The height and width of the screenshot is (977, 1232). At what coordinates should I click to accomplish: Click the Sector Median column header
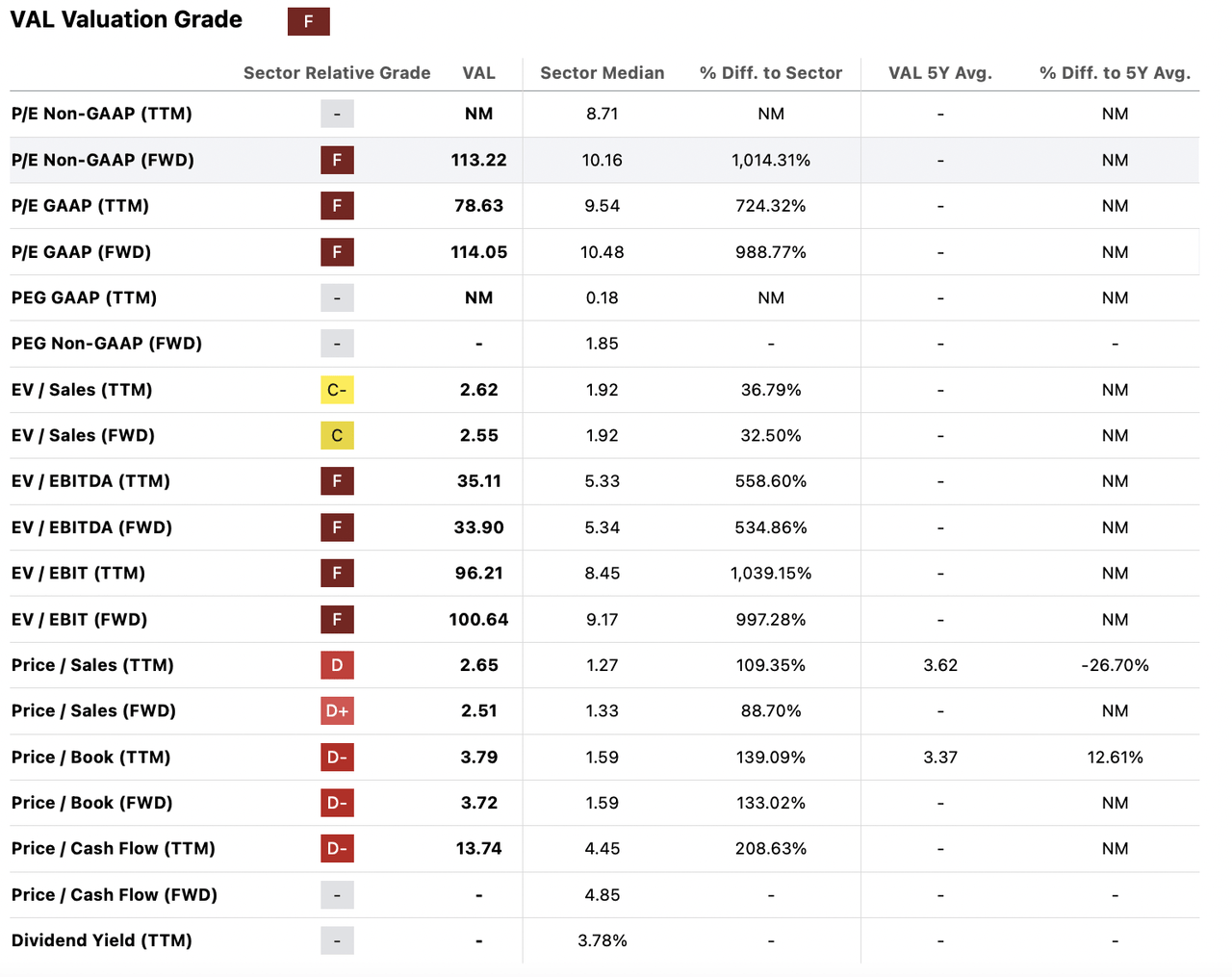(603, 73)
